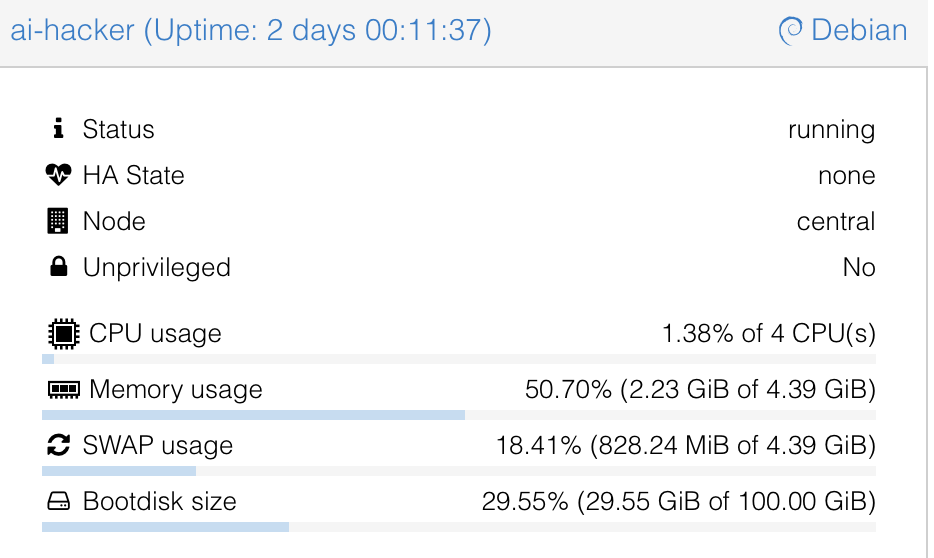Click the CPU usage chip icon
Viewport: 934px width, 558px height.
pyautogui.click(x=62, y=333)
